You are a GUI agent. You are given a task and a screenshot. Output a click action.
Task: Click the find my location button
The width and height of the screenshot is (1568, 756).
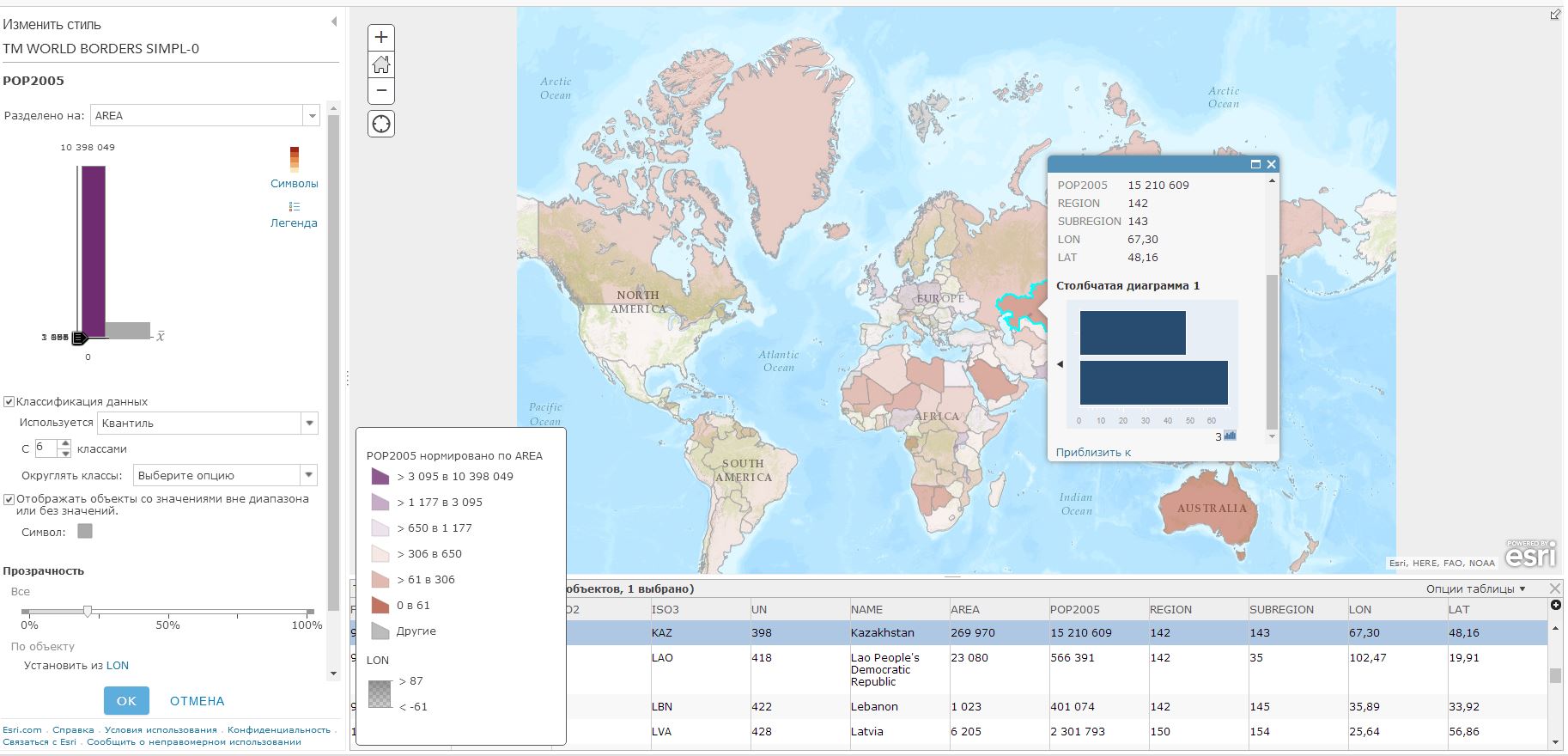[x=381, y=125]
